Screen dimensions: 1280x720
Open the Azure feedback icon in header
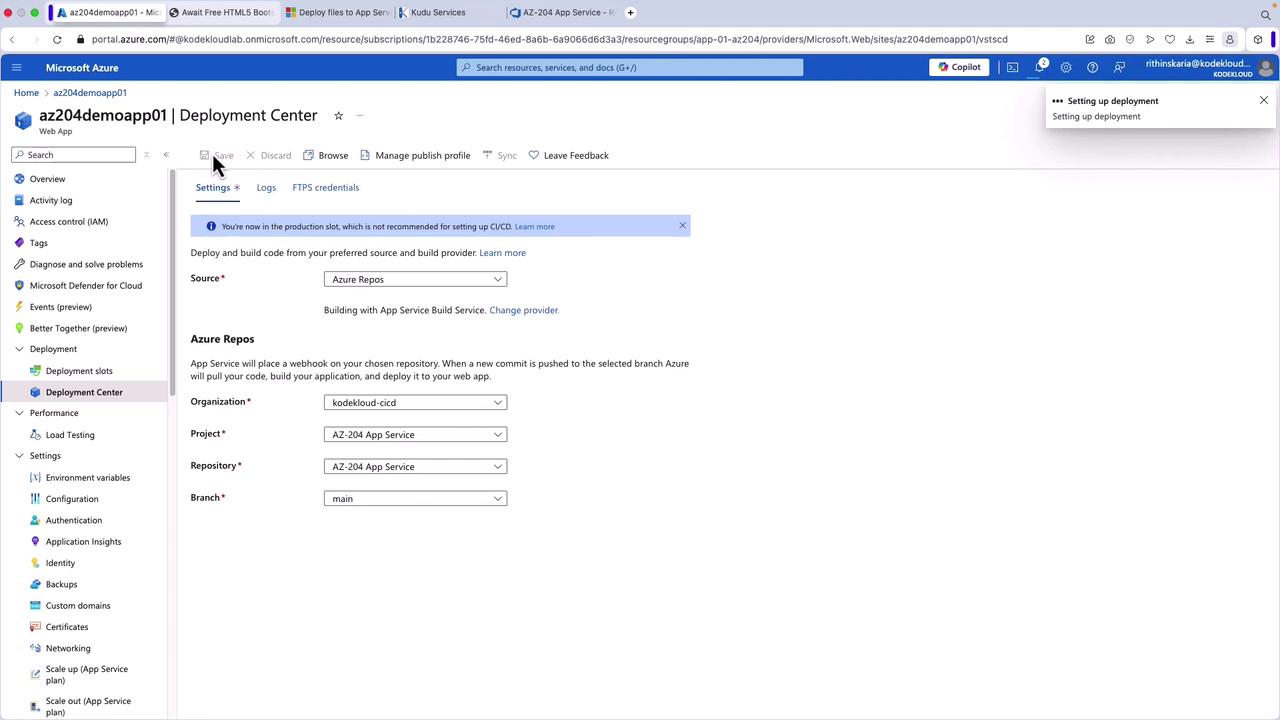1119,67
